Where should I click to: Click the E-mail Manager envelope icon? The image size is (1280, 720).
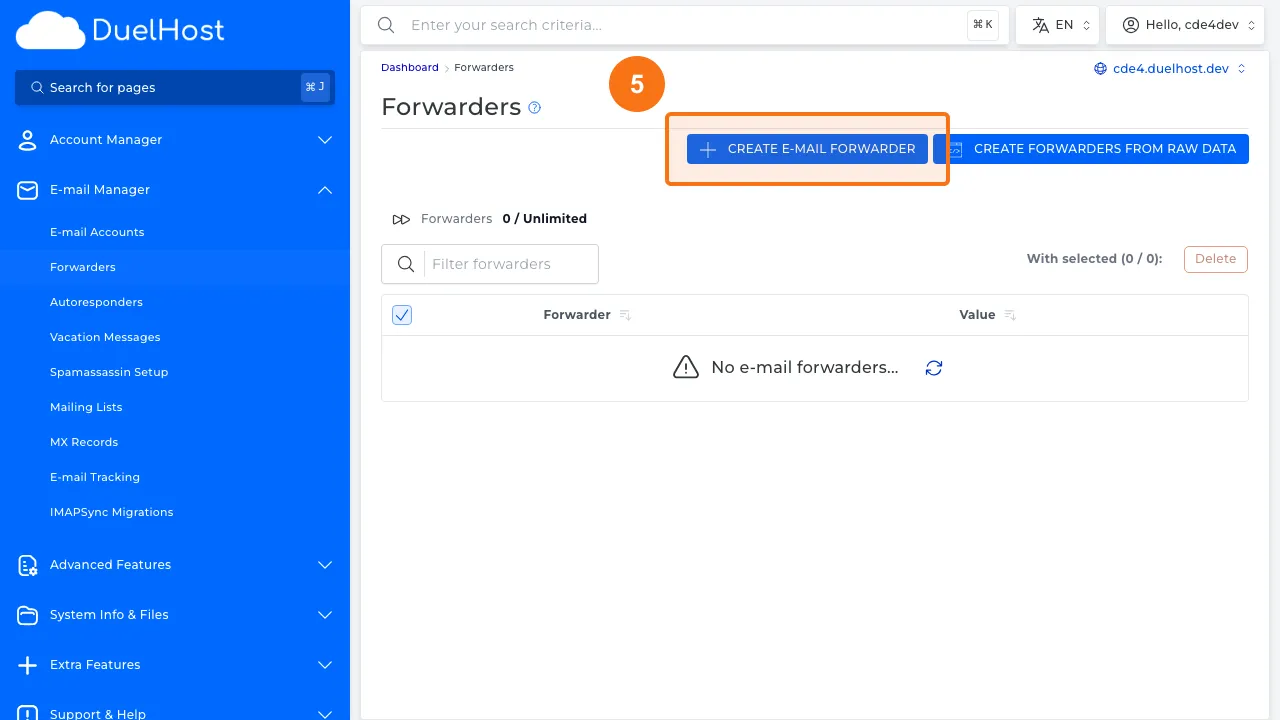click(x=27, y=190)
